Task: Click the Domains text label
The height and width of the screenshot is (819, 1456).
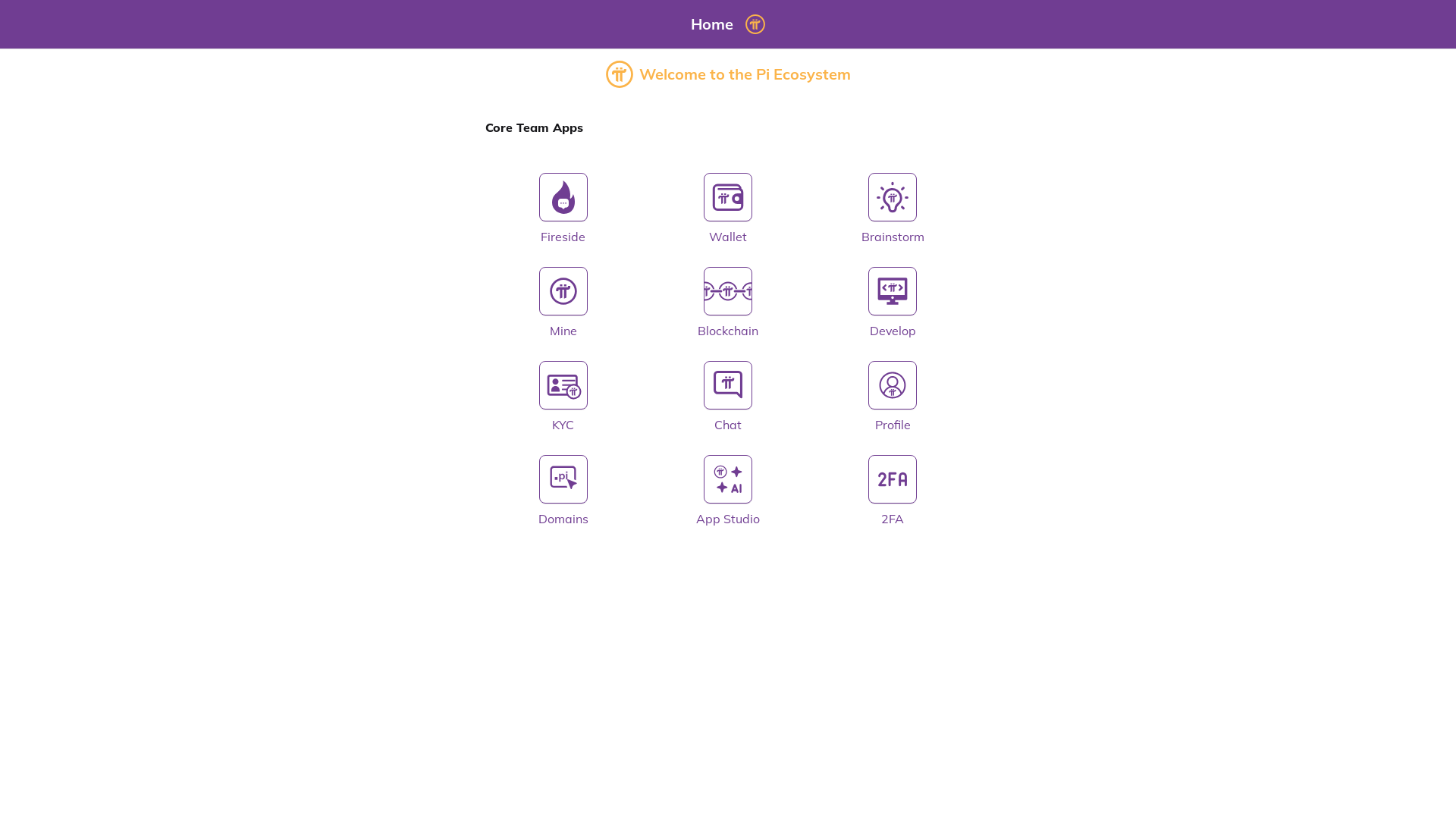Action: tap(563, 519)
